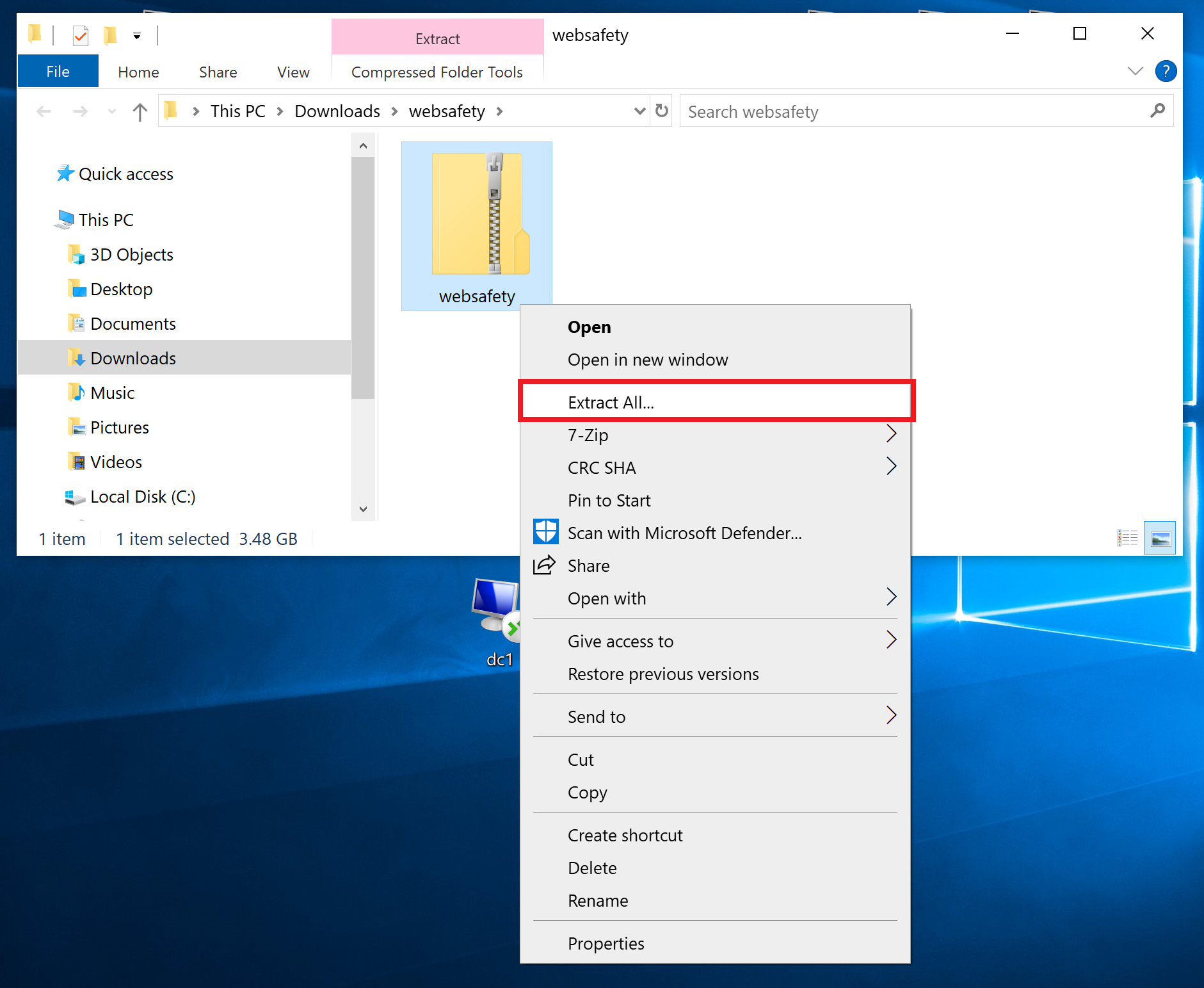Open the Home ribbon tab
1204x988 pixels.
coord(138,72)
